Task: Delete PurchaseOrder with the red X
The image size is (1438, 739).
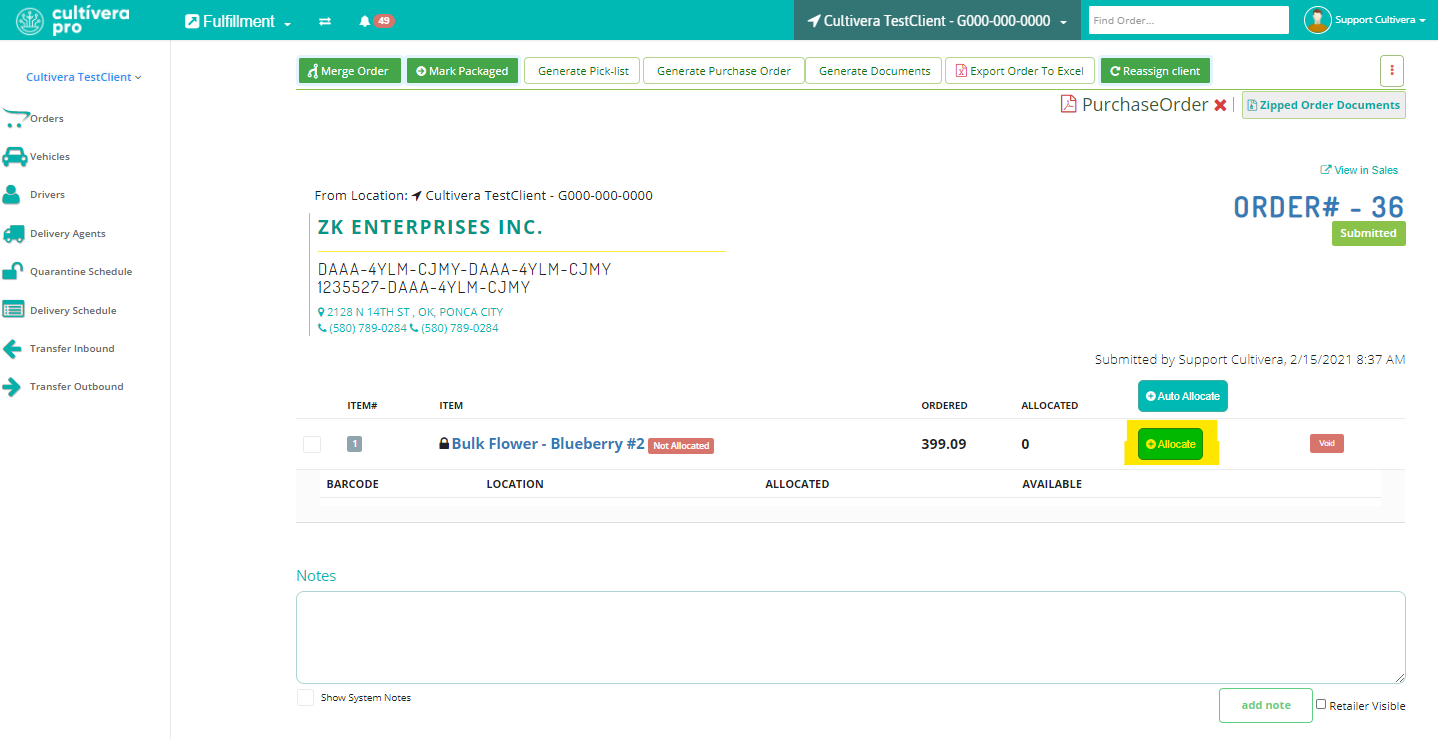Action: [1220, 105]
